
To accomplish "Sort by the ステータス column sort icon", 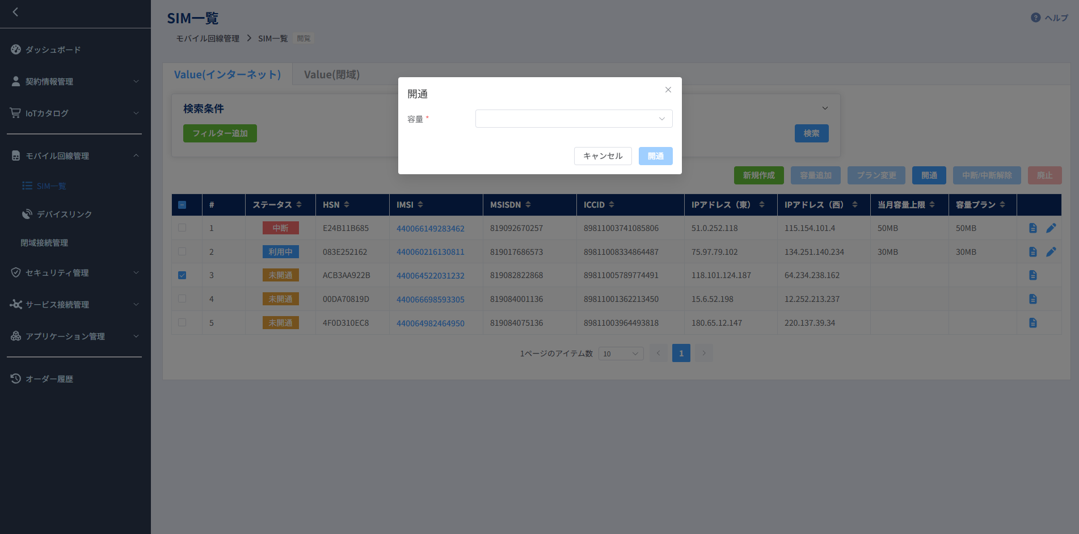I will [299, 205].
